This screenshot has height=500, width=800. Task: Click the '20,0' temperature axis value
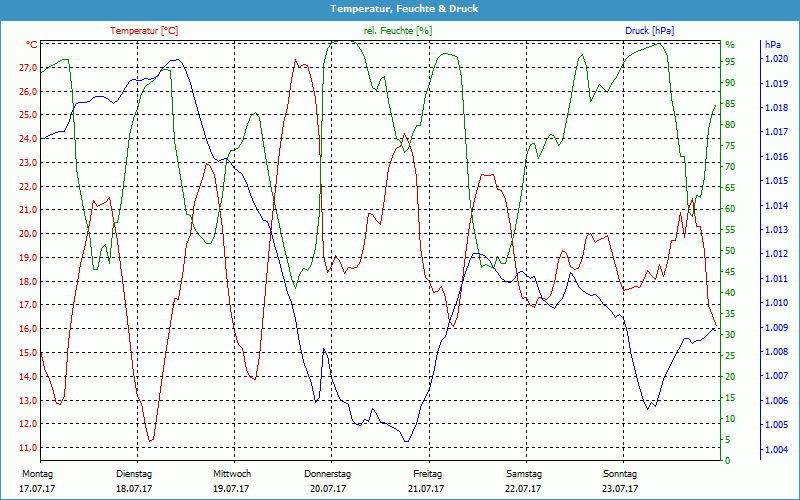point(28,234)
